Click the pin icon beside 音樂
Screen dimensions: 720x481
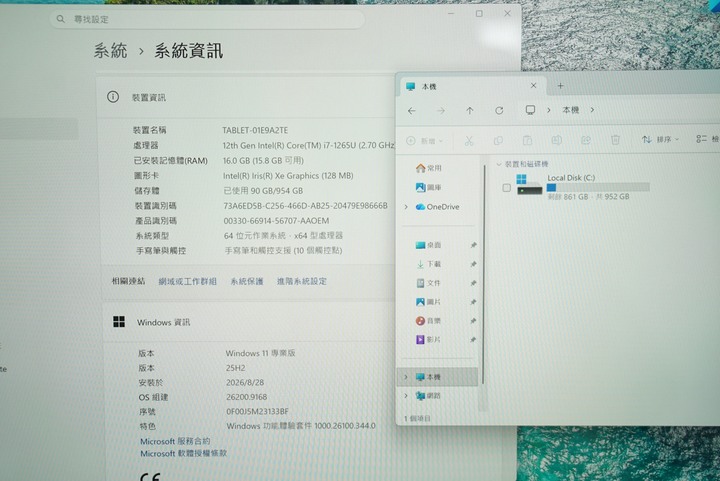click(x=473, y=320)
